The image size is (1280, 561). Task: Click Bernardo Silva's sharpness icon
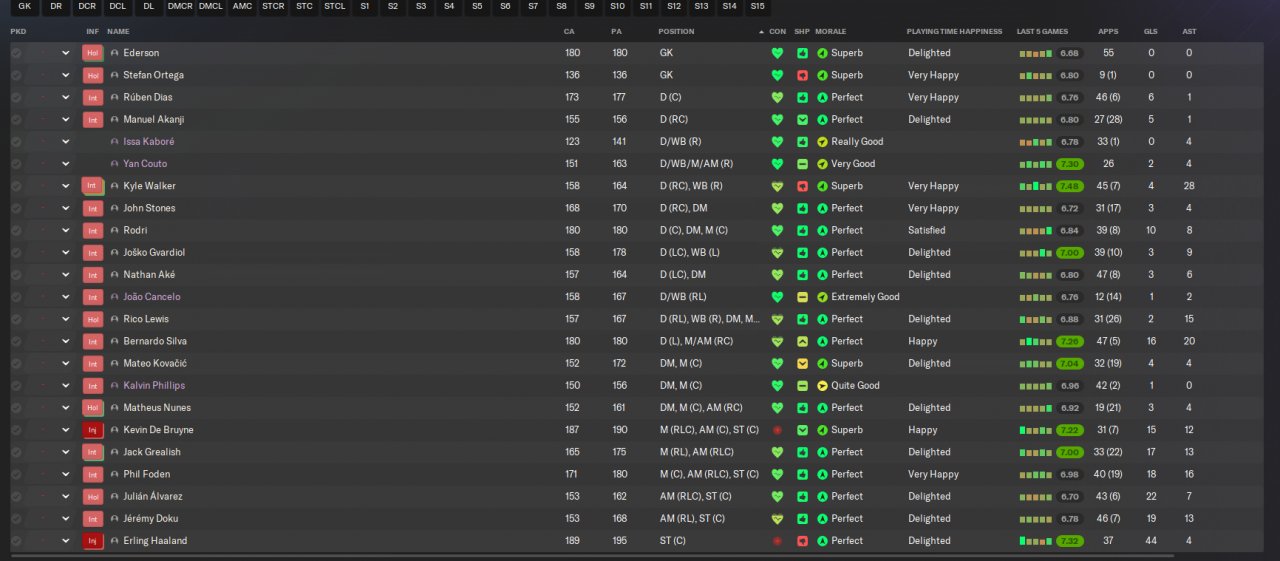coord(802,341)
